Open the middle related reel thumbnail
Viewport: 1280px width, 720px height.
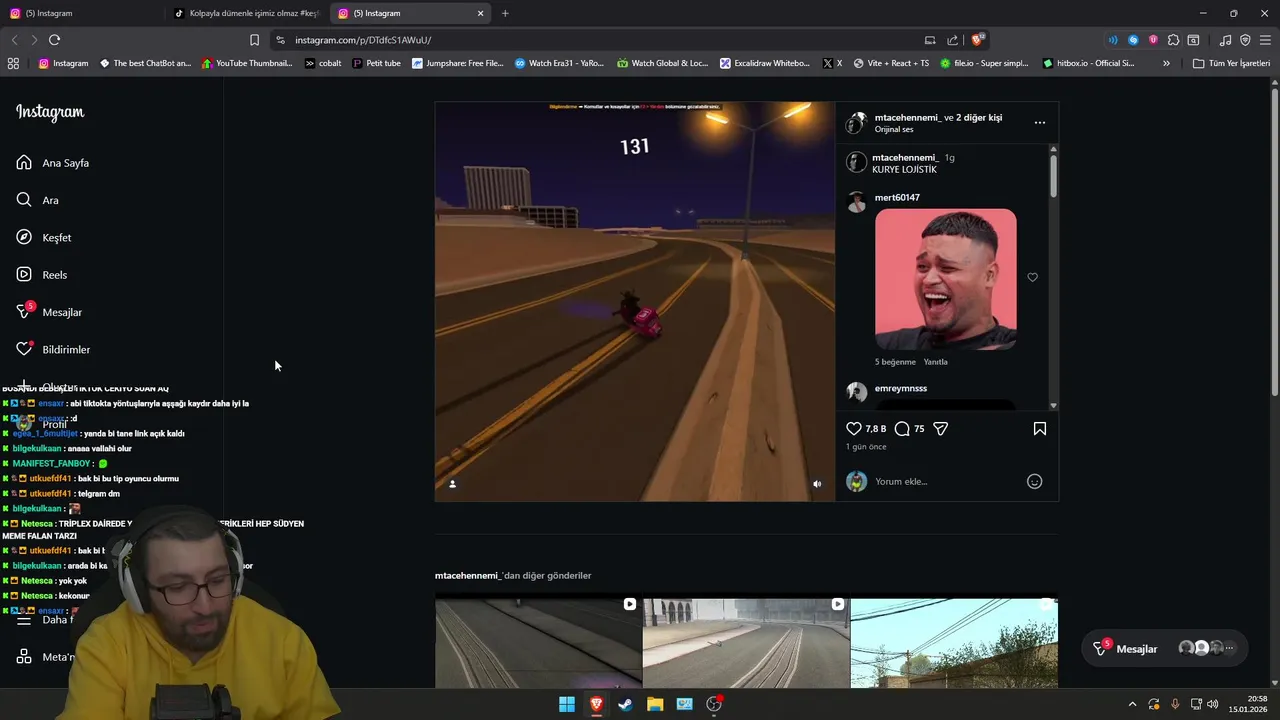point(746,643)
